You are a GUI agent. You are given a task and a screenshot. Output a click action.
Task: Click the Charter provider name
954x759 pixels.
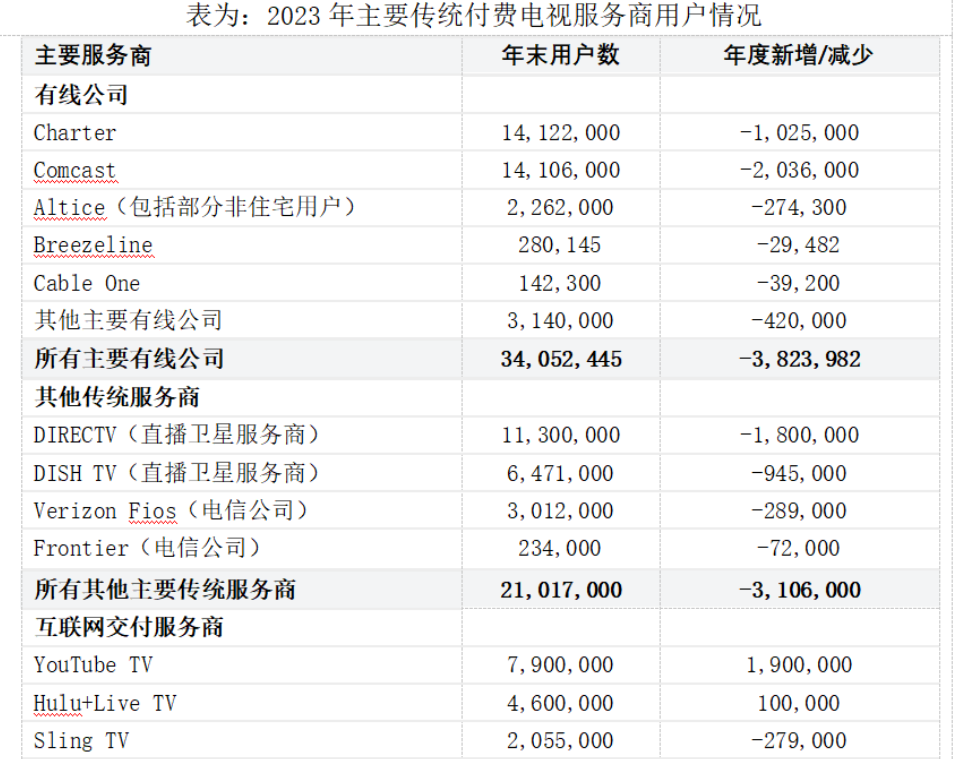click(75, 133)
